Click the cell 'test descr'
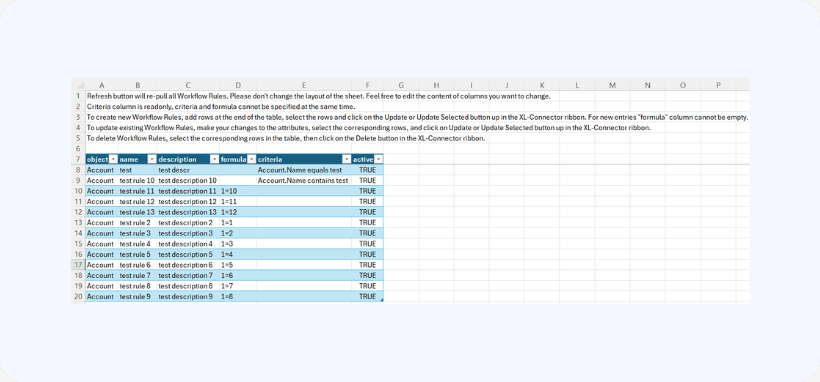The width and height of the screenshot is (820, 382). 188,170
